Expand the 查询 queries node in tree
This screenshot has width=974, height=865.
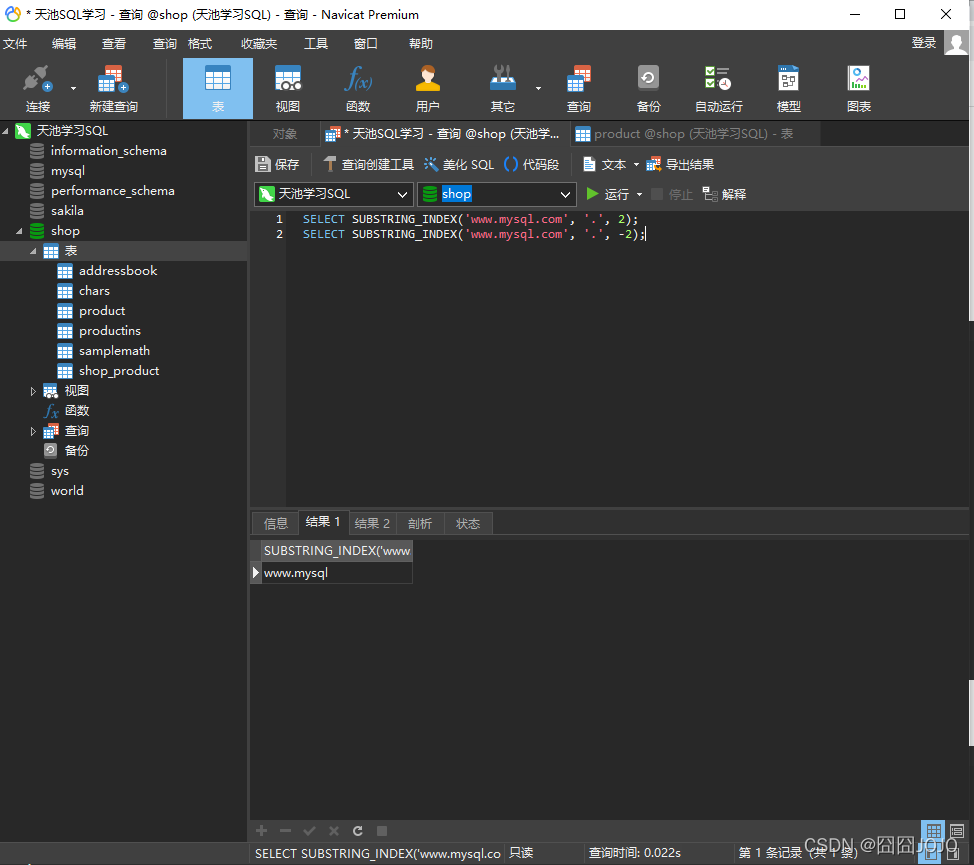click(34, 431)
